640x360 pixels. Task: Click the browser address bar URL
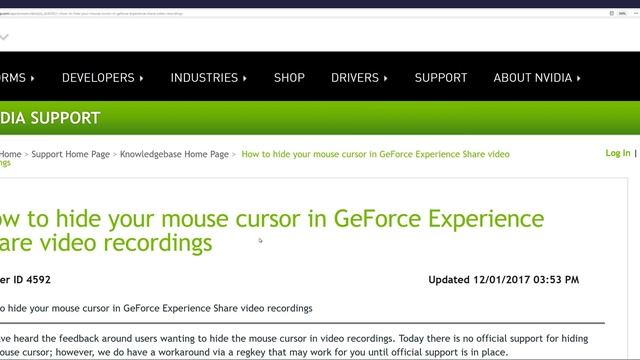[x=91, y=13]
